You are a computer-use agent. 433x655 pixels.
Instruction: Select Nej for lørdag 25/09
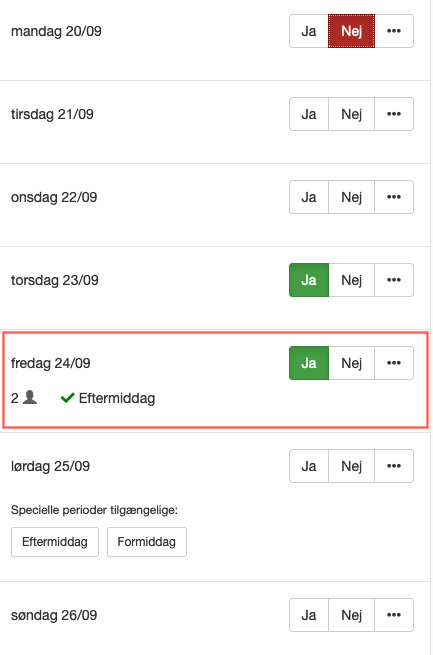click(352, 466)
